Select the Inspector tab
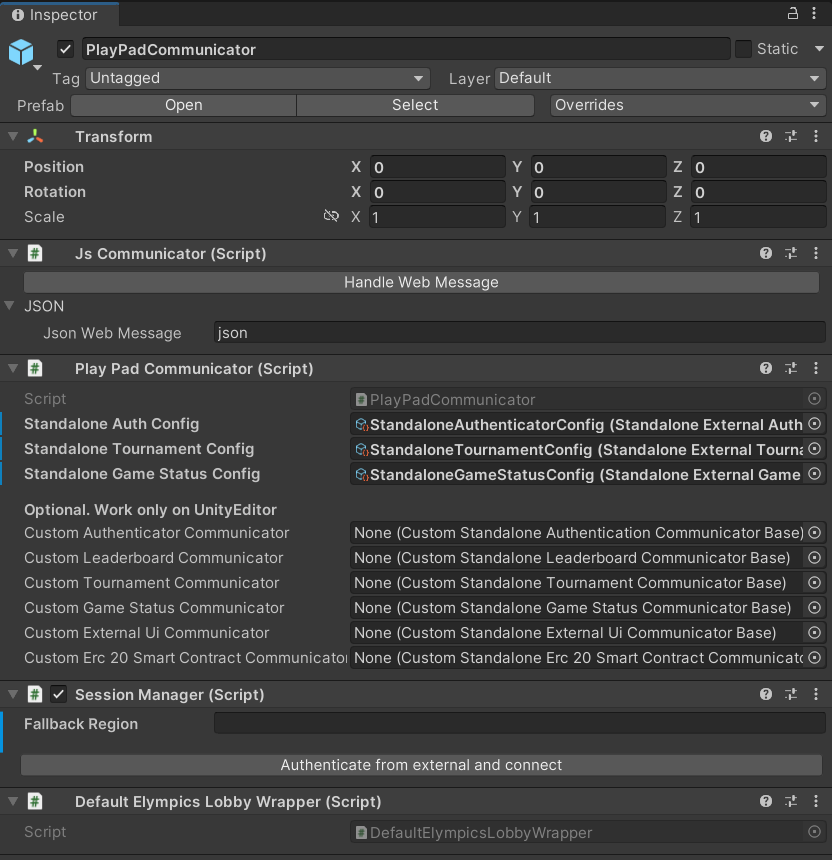The height and width of the screenshot is (860, 832). 59,14
